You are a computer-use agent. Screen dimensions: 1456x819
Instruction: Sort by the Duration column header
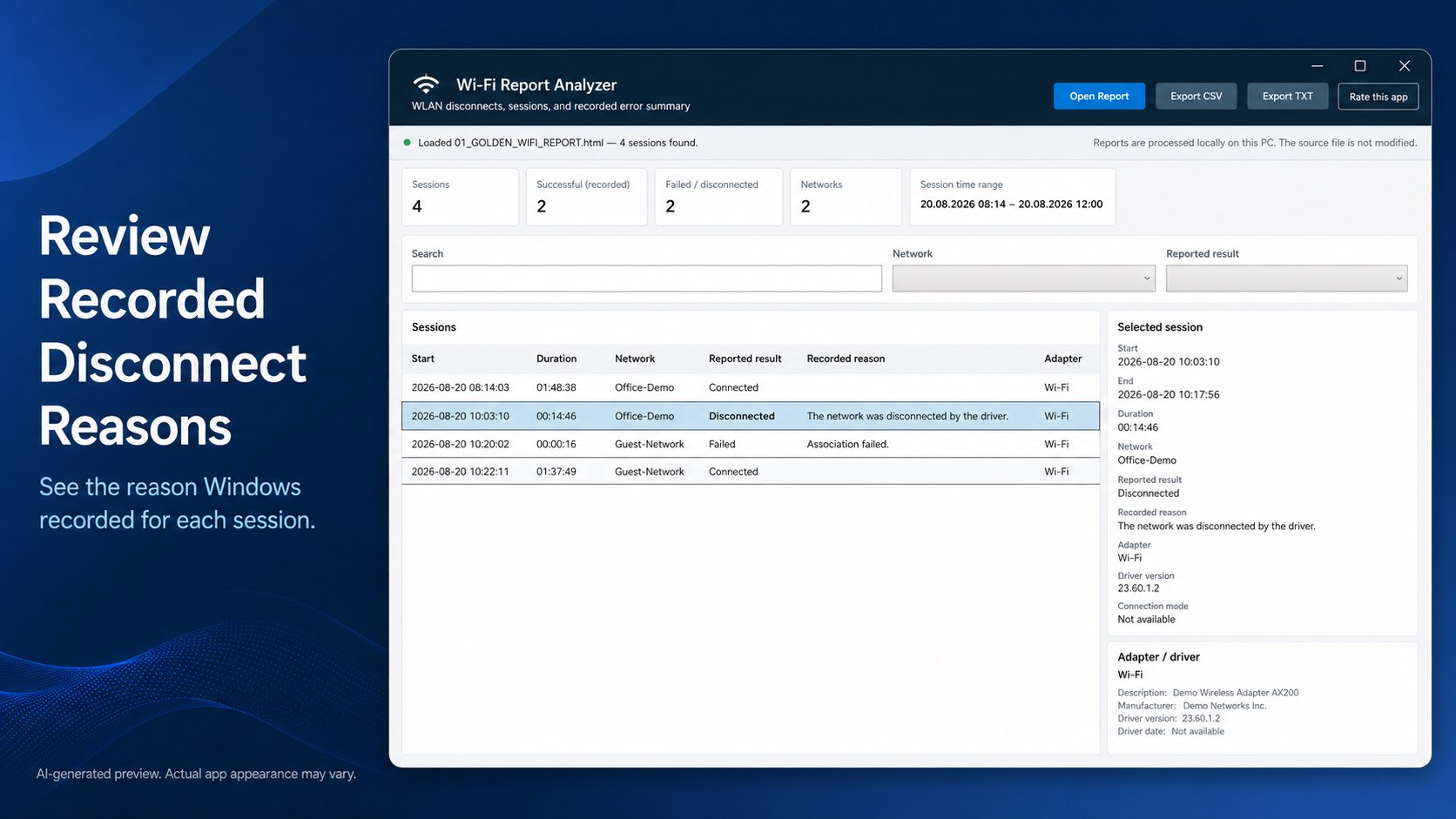click(556, 359)
